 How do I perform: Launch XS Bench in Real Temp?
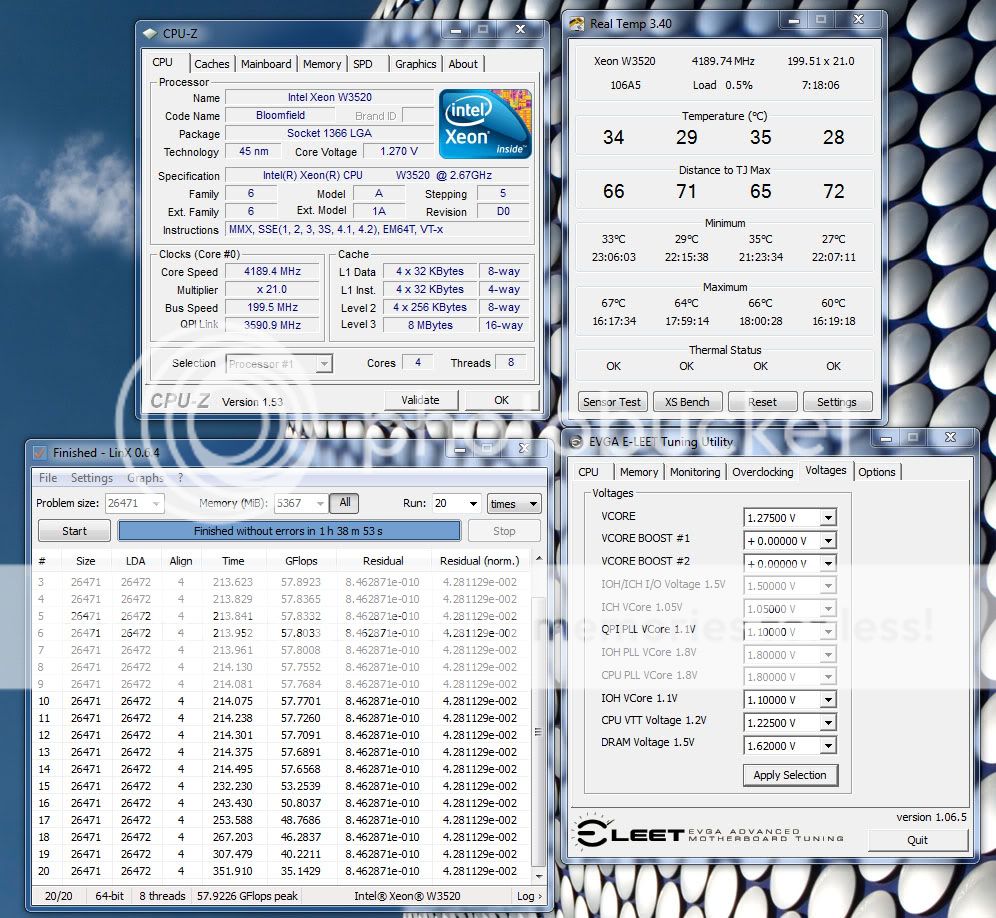click(x=687, y=402)
